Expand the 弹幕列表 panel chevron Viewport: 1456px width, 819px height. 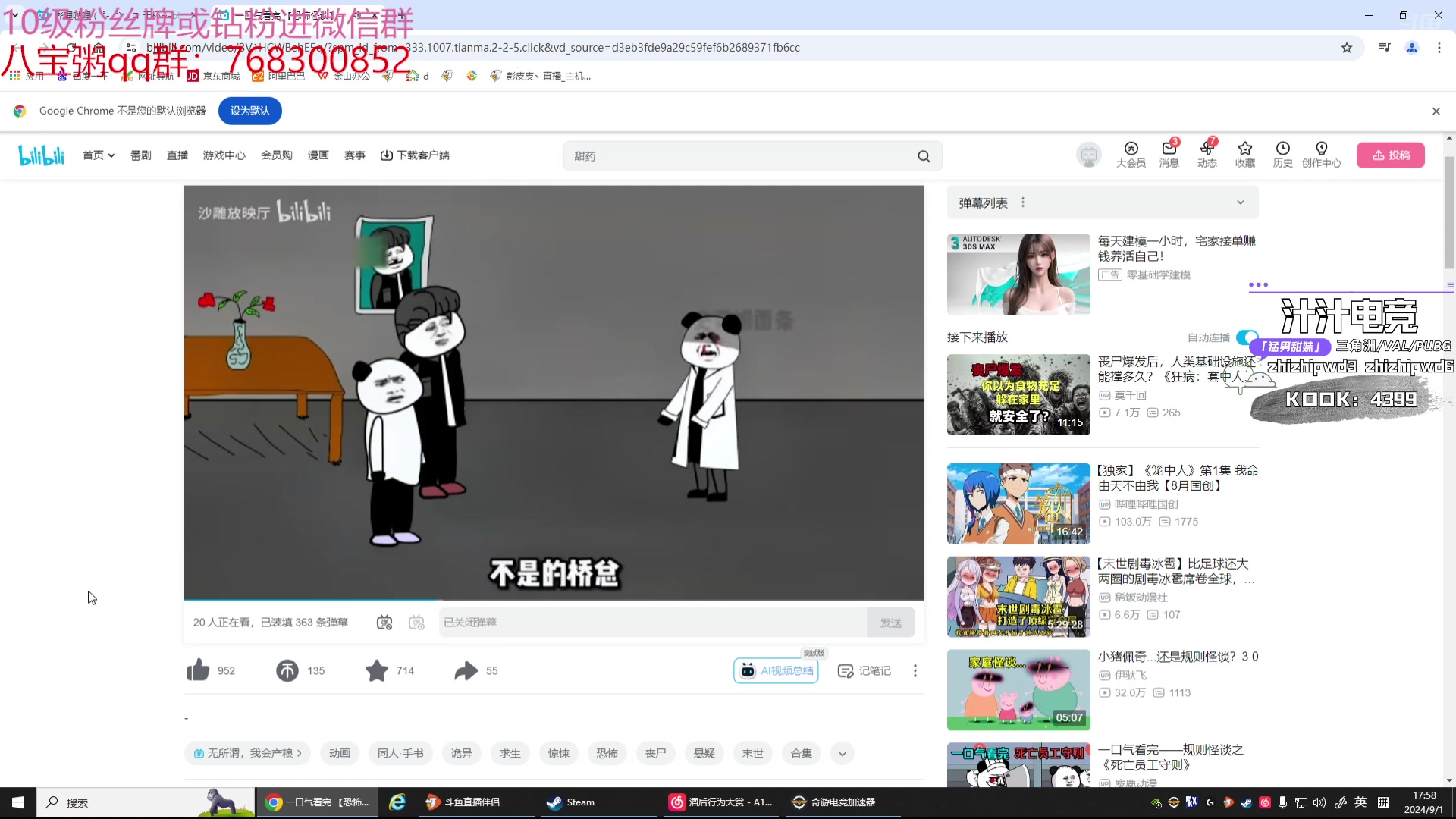(1241, 202)
